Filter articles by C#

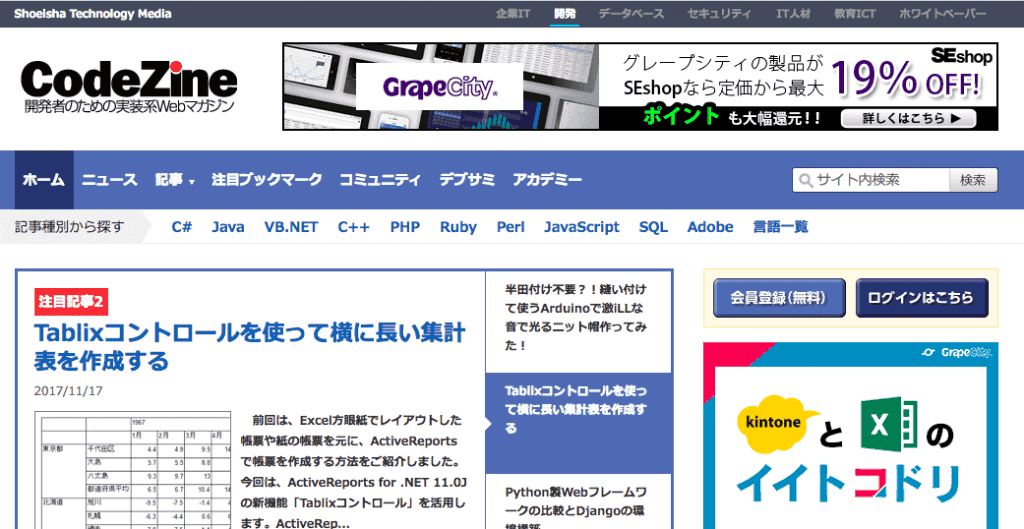[182, 227]
